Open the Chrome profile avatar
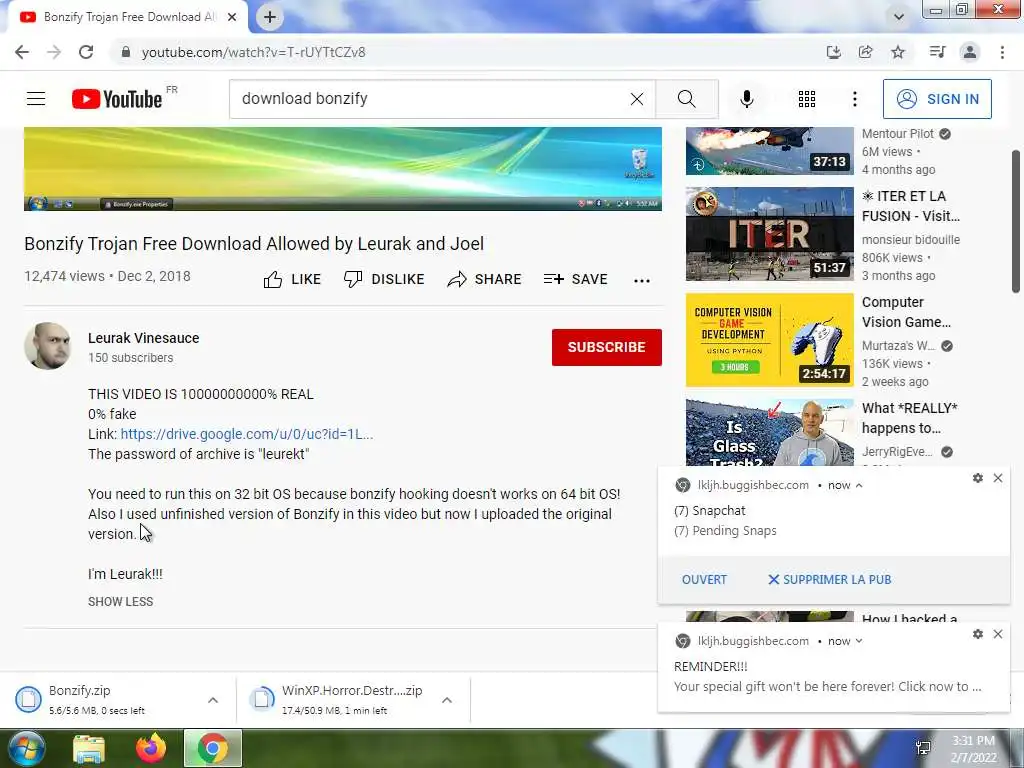 click(x=970, y=52)
